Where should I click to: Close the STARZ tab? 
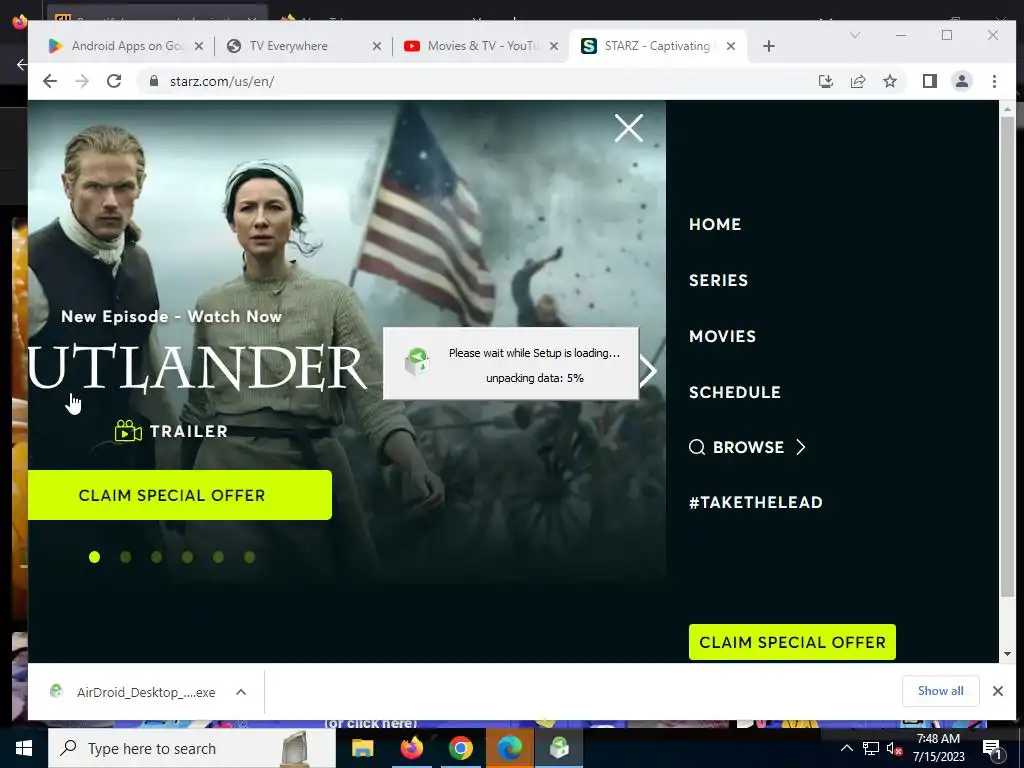pos(731,46)
